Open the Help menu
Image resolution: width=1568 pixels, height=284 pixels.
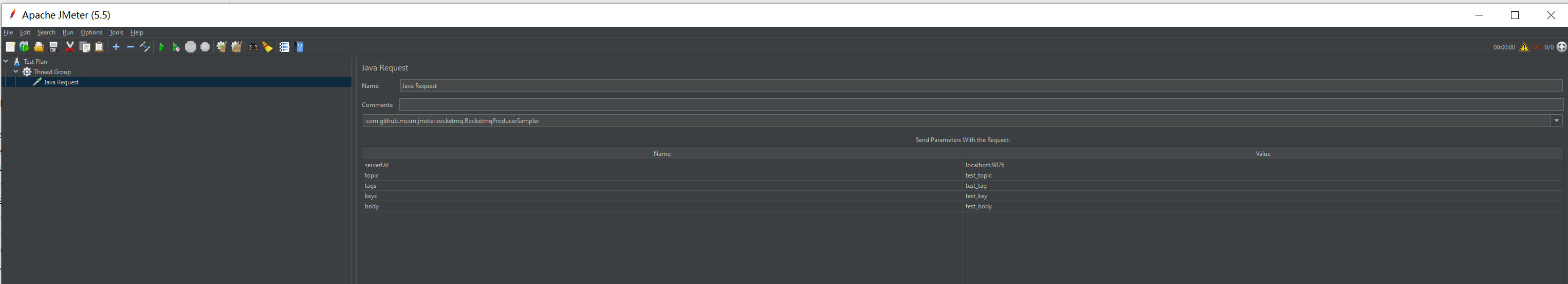tap(137, 32)
